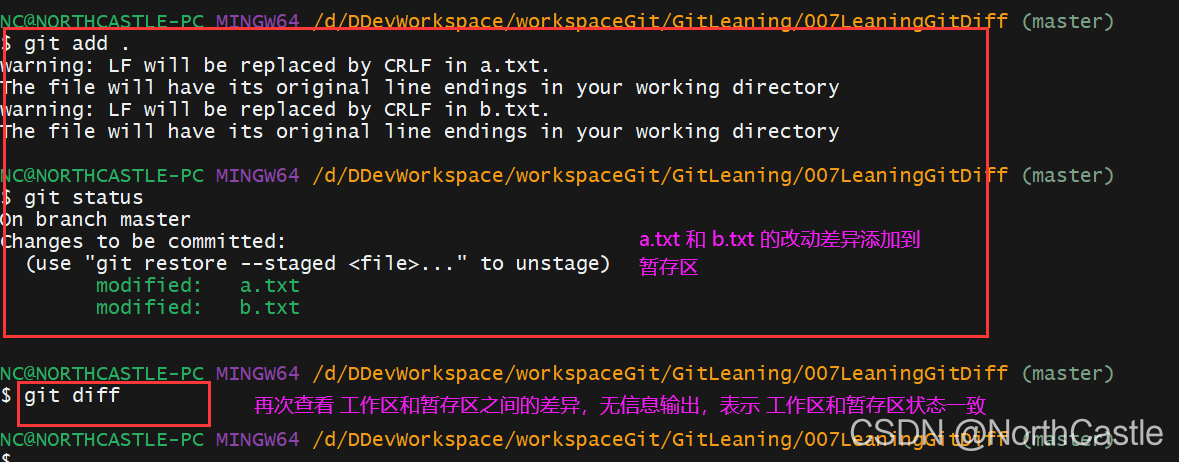
Task: Click the empty prompt on the last line
Action: tap(6, 457)
